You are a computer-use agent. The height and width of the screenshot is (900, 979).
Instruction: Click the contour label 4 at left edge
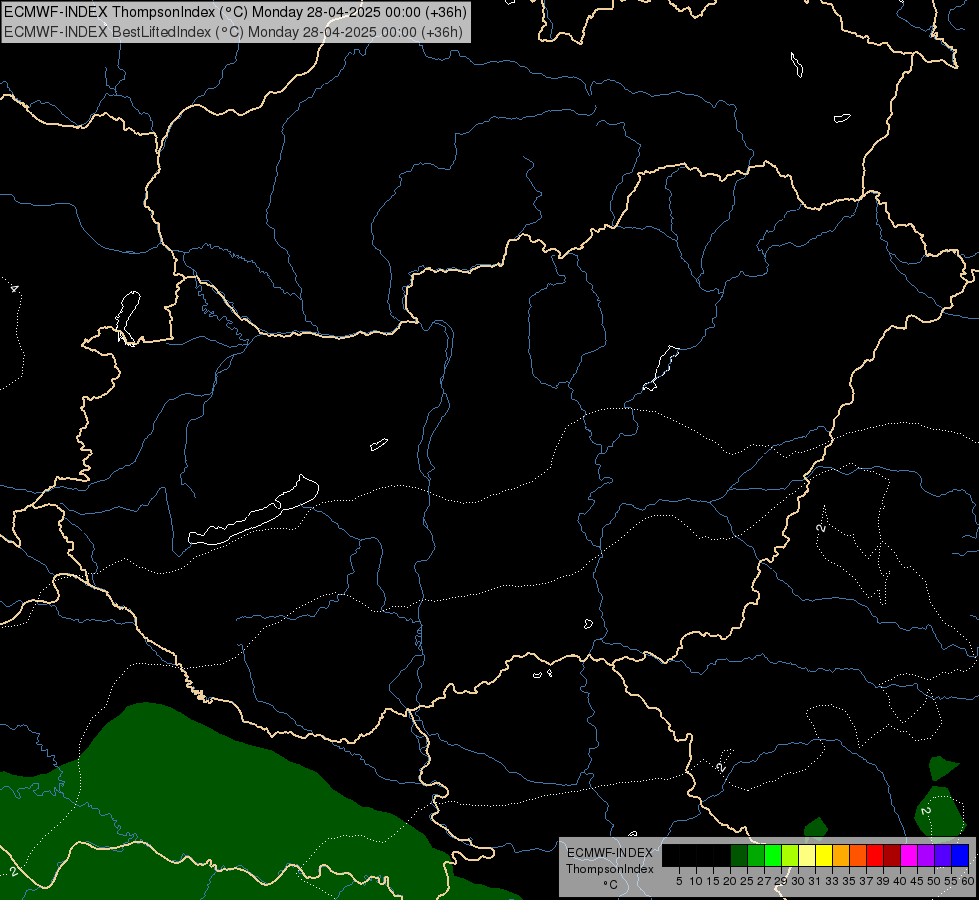tap(14, 289)
